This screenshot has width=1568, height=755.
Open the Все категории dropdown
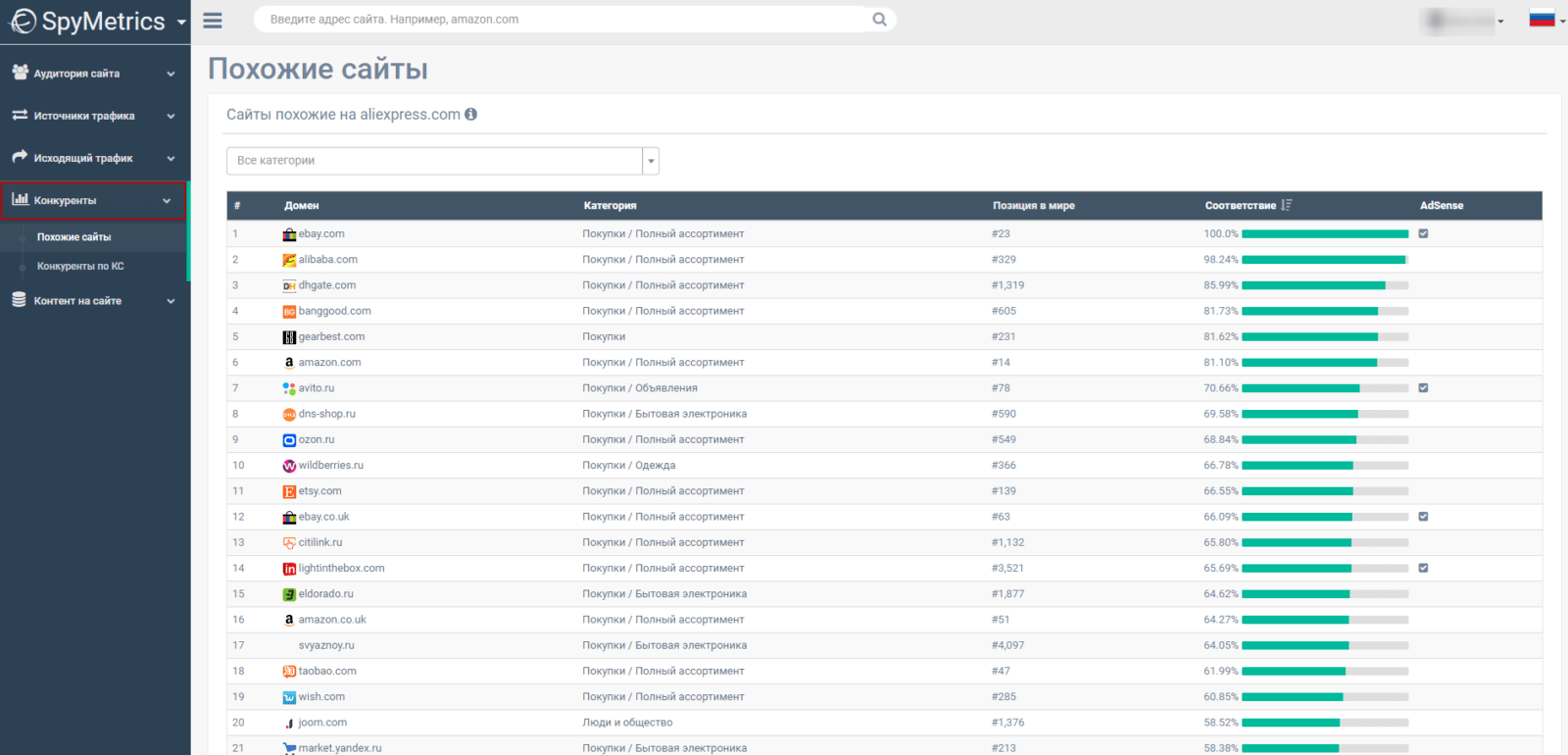click(443, 161)
